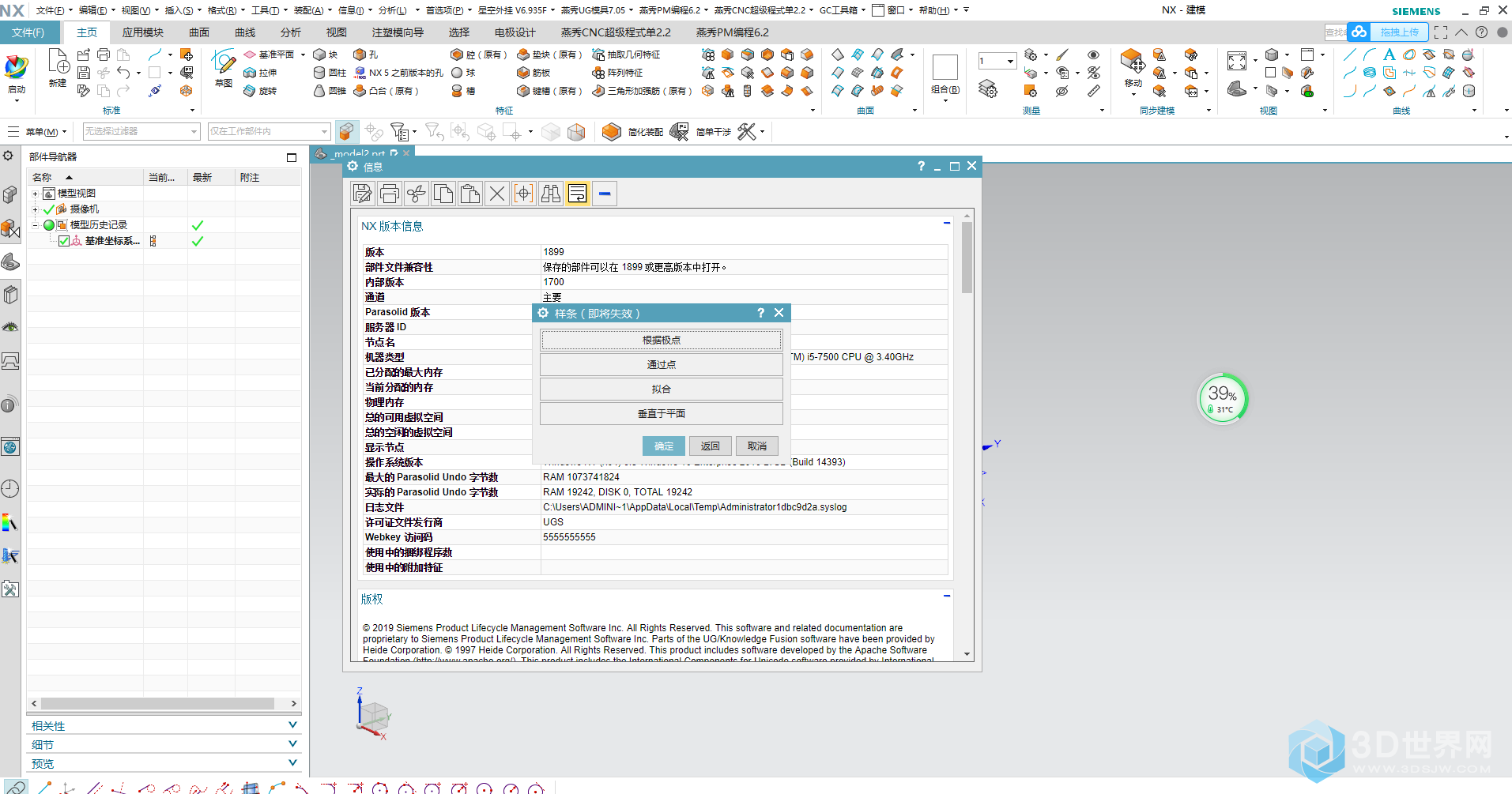The width and height of the screenshot is (1512, 794).
Task: Select the 移动 move face tool
Action: click(1133, 68)
